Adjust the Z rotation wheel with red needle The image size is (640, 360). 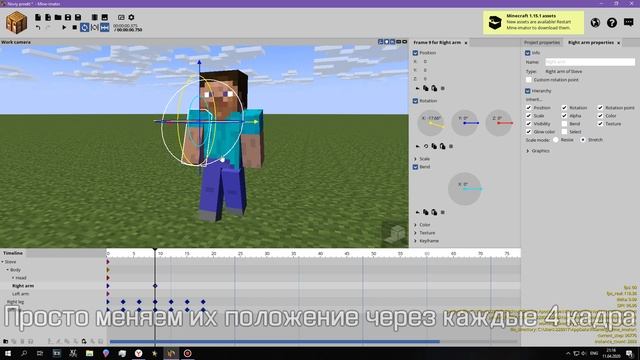point(499,122)
